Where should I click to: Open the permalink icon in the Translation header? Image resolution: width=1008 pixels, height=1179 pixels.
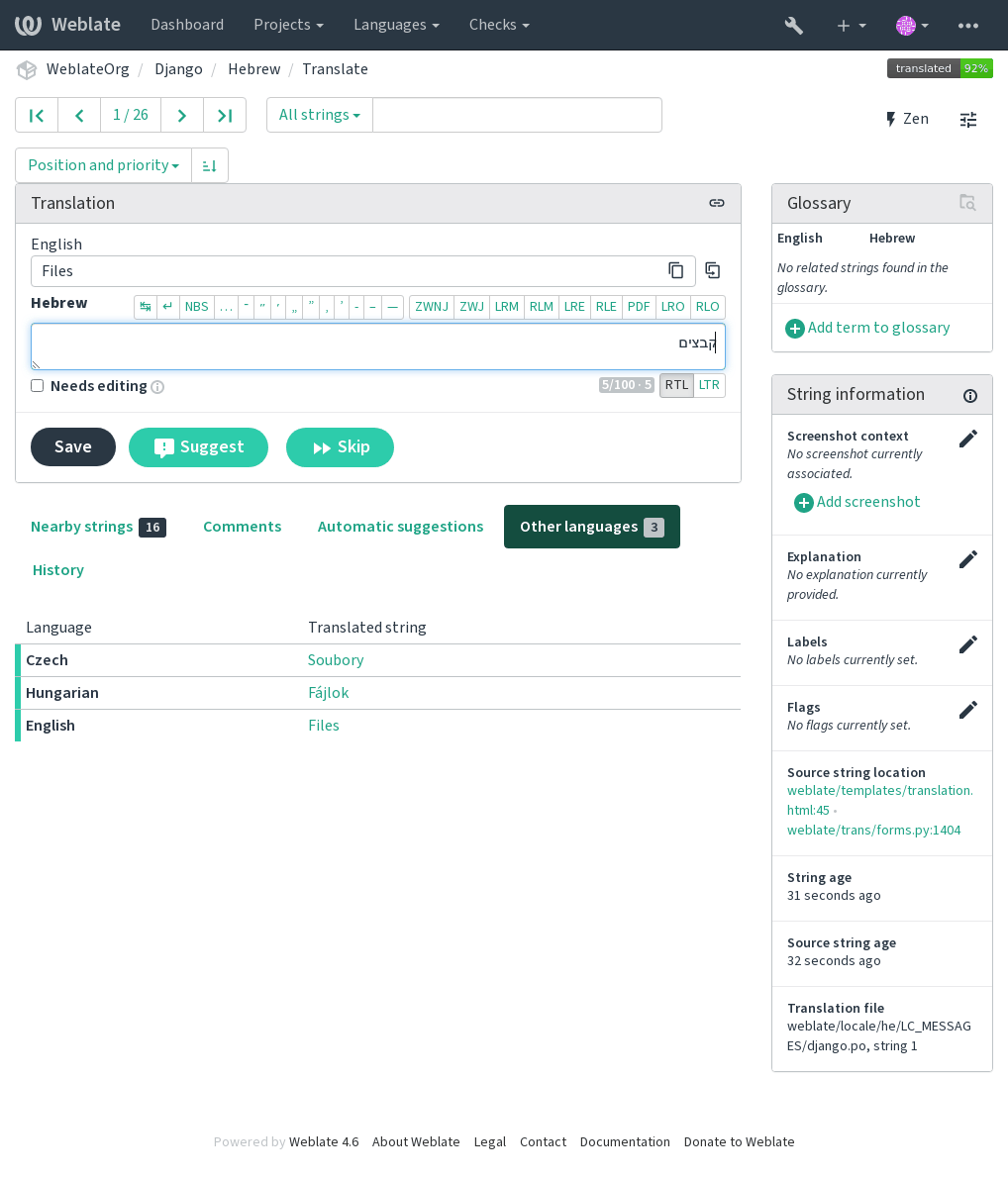(x=717, y=203)
